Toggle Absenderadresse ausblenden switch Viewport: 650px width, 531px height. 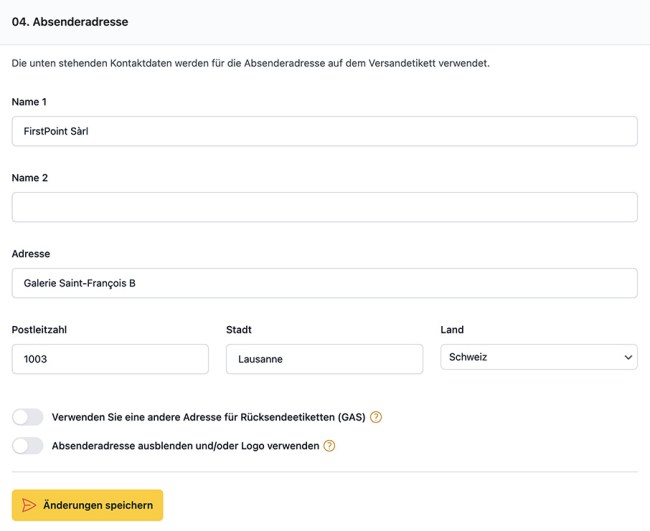click(x=28, y=446)
